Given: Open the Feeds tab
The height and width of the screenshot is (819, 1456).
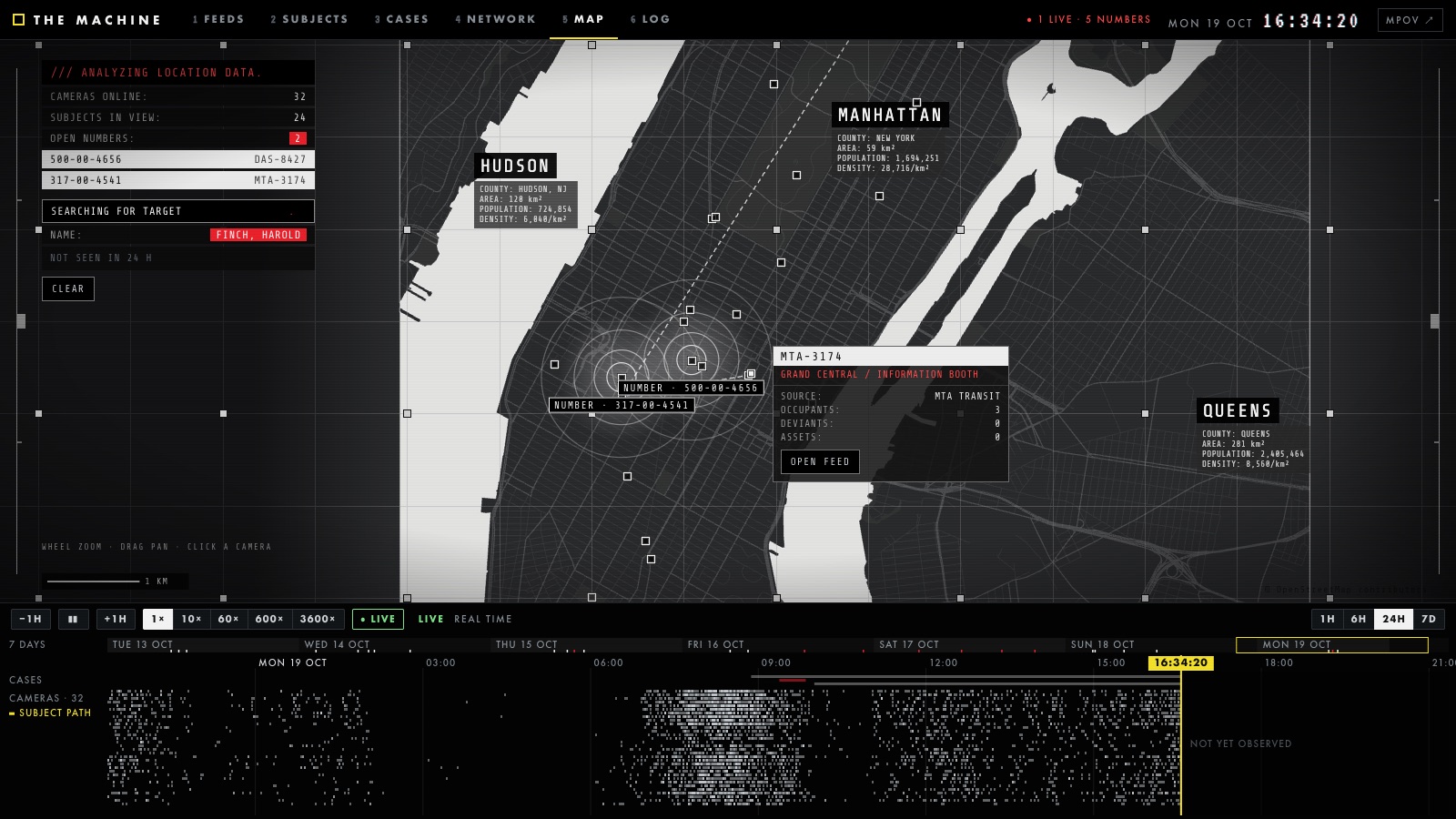Looking at the screenshot, I should (x=218, y=19).
